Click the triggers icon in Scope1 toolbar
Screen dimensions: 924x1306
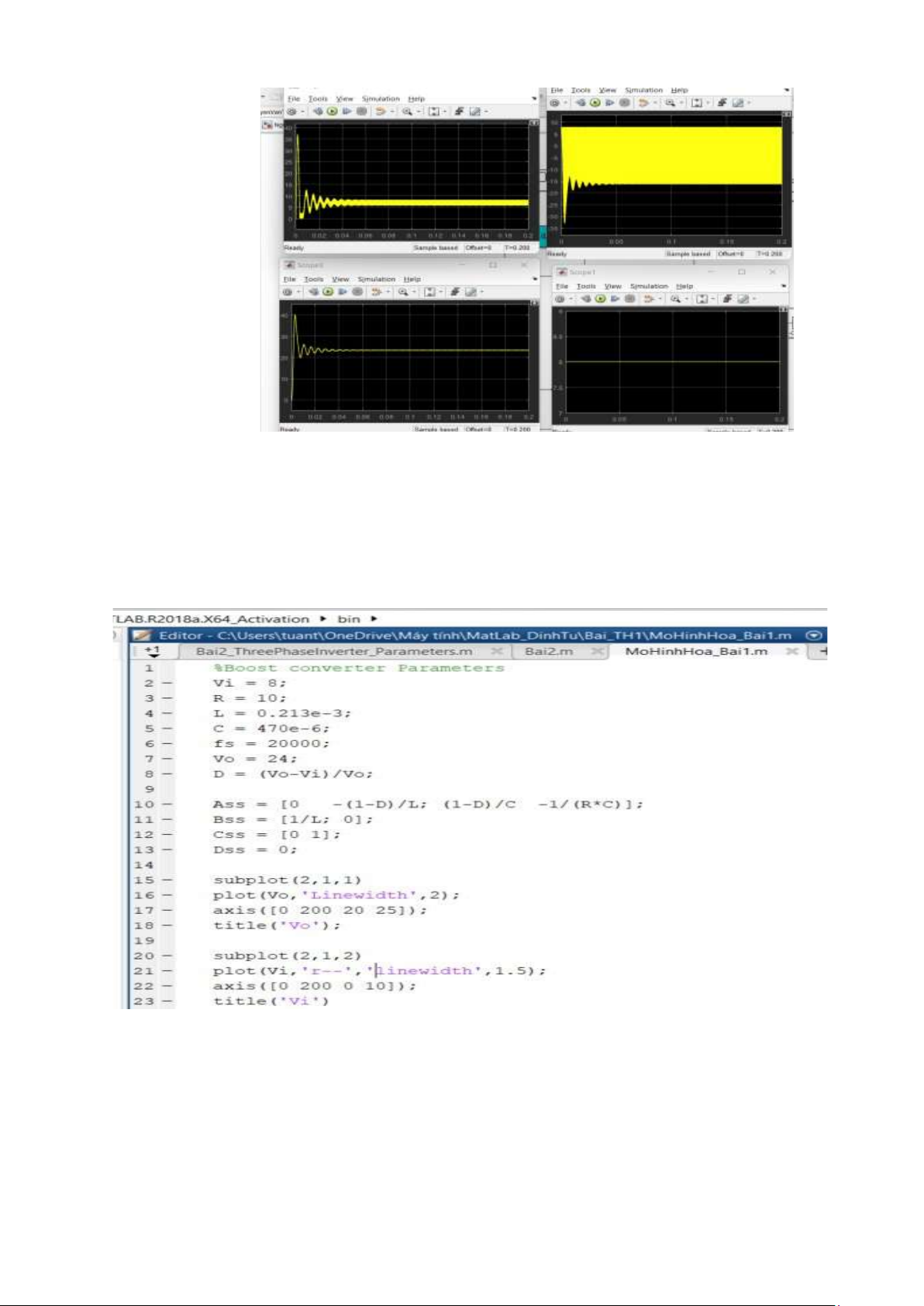726,299
